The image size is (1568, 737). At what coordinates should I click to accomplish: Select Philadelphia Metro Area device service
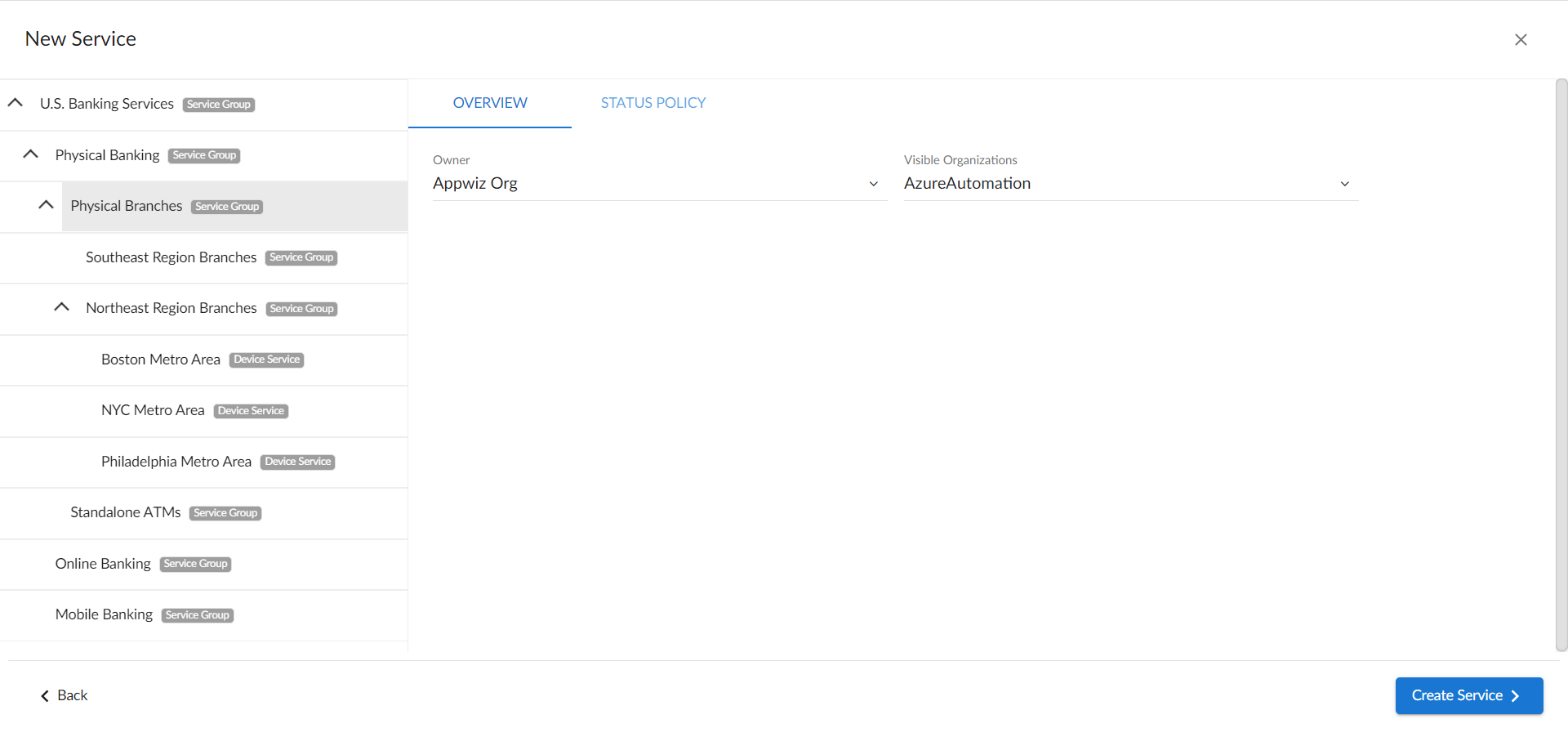(x=176, y=462)
